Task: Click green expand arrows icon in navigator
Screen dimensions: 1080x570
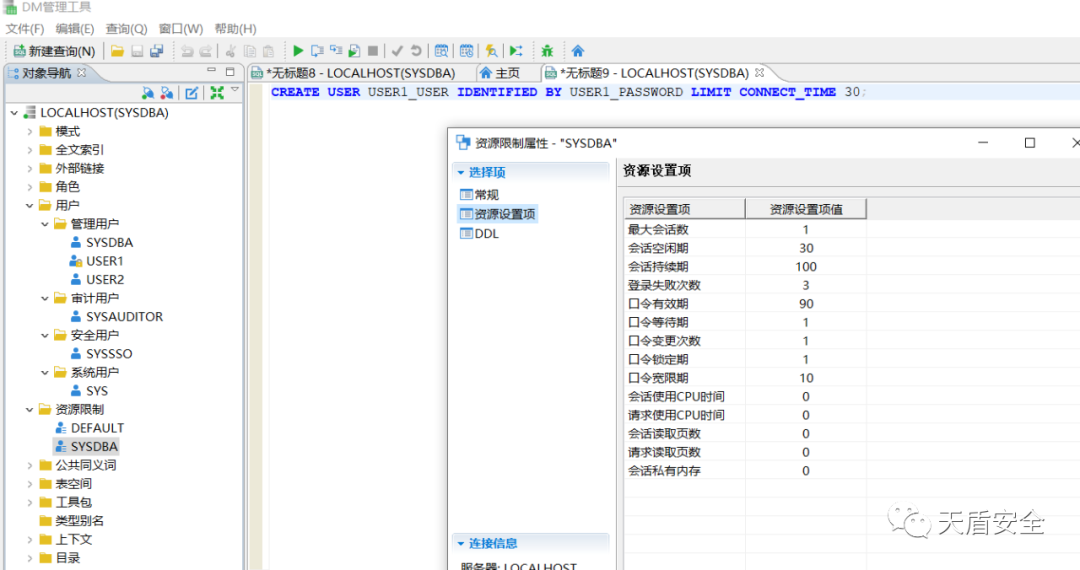Action: [216, 93]
